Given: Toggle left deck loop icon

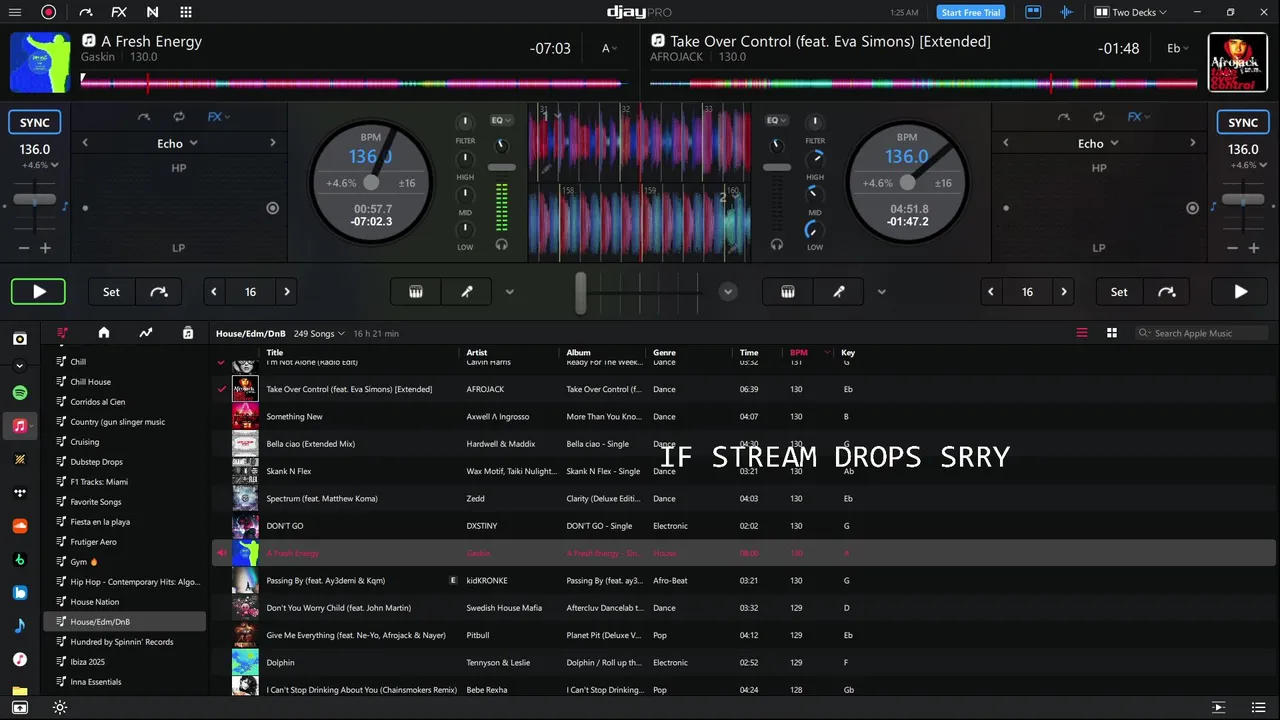Looking at the screenshot, I should click(x=178, y=117).
